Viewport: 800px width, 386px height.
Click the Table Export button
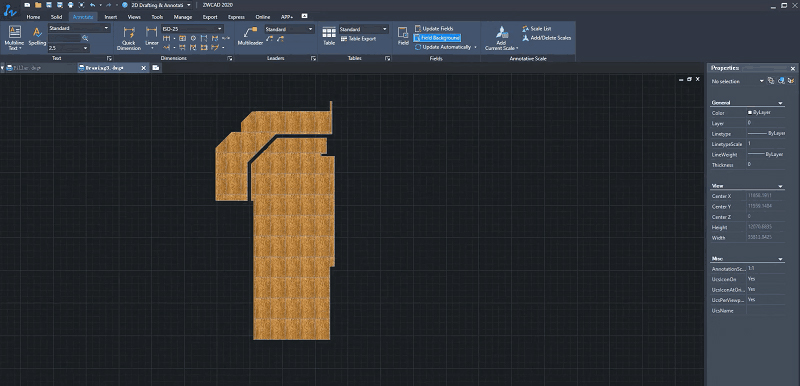[x=358, y=39]
